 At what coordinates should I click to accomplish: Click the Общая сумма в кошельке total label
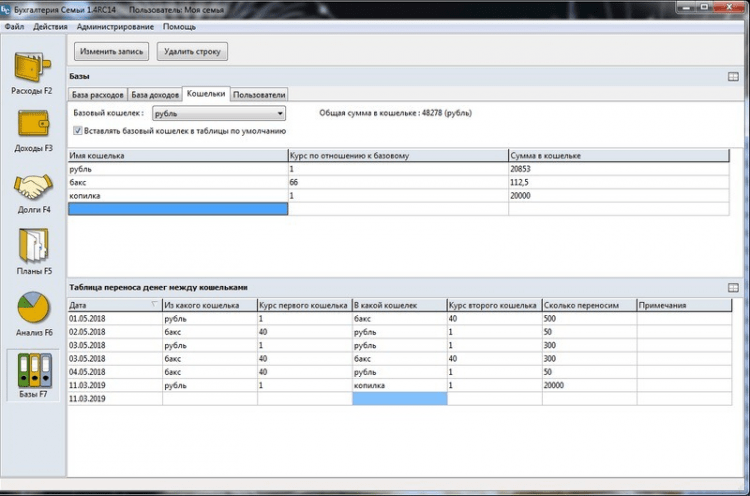coord(396,113)
